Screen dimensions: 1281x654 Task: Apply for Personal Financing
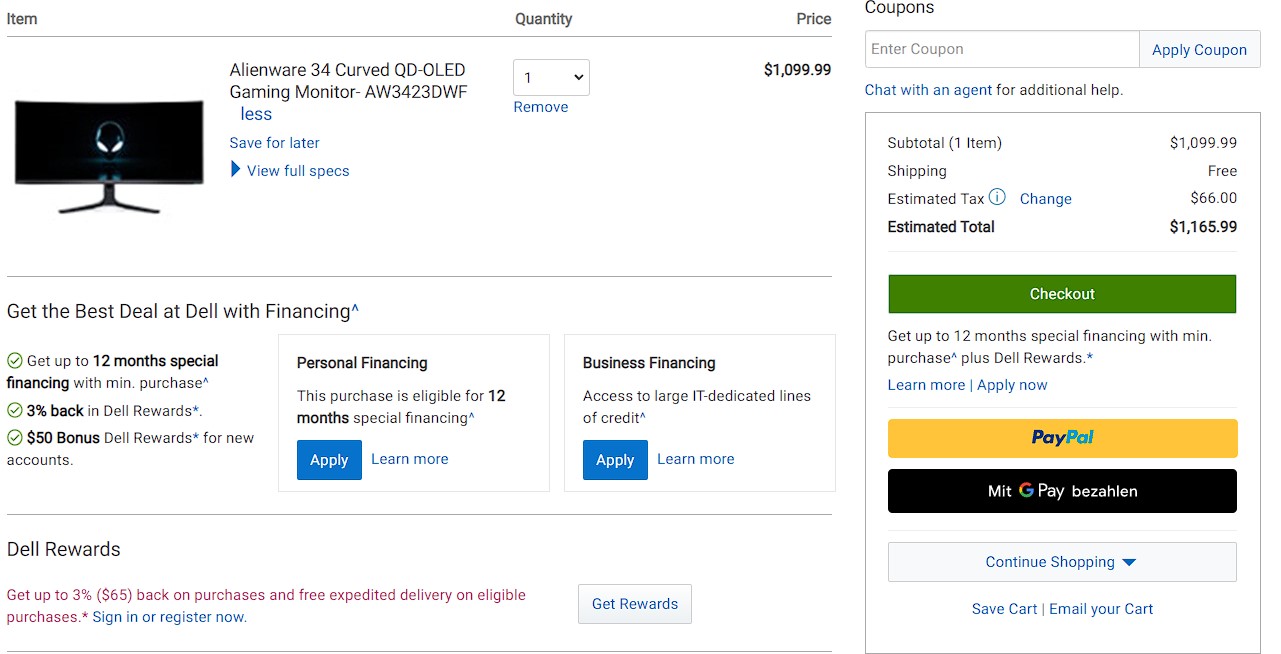[x=329, y=460]
